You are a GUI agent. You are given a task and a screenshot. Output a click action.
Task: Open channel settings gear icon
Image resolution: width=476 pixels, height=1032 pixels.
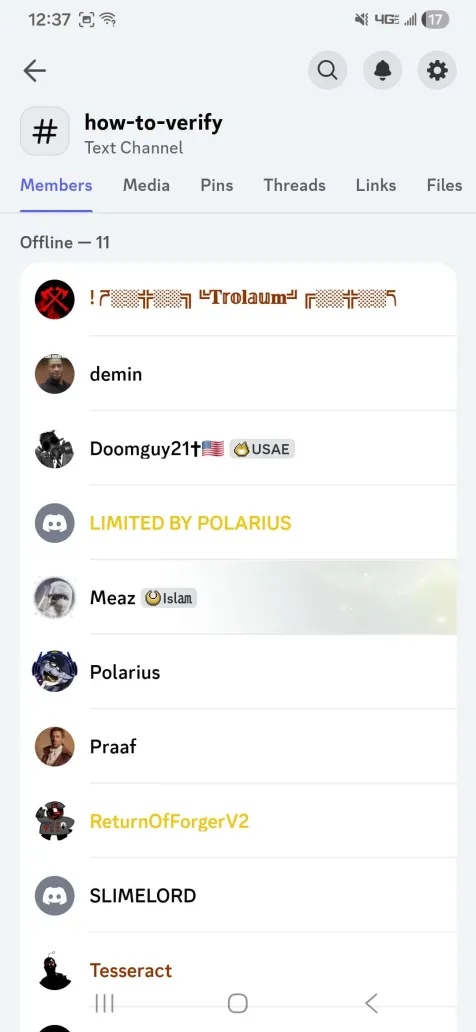[437, 70]
